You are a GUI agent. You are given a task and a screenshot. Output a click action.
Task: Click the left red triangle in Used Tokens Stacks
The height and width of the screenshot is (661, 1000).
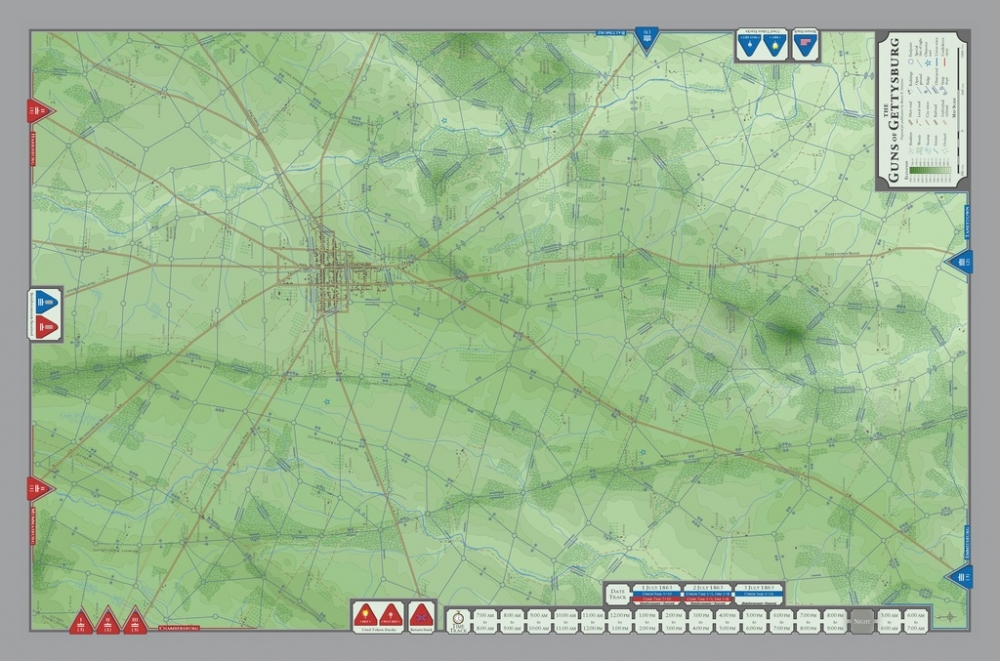366,615
